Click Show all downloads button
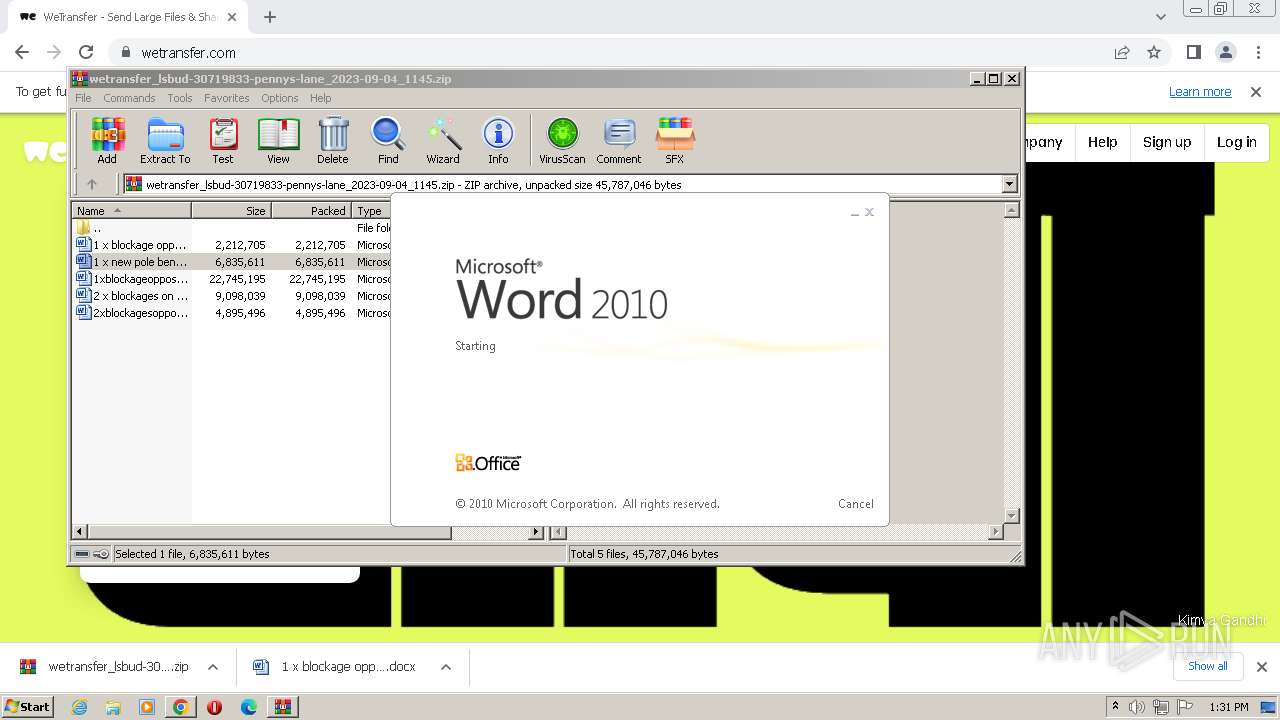The height and width of the screenshot is (720, 1280). (1208, 666)
